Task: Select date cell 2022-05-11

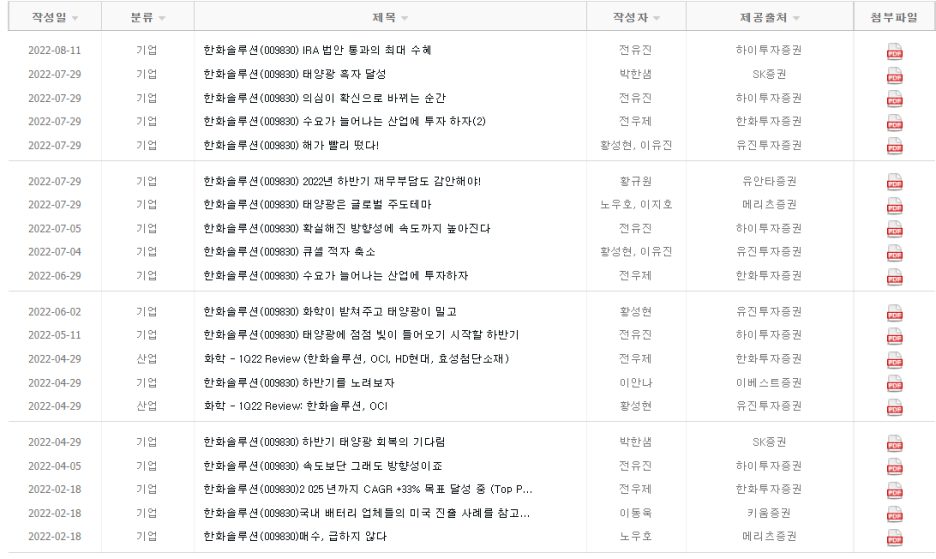Action: coord(54,335)
